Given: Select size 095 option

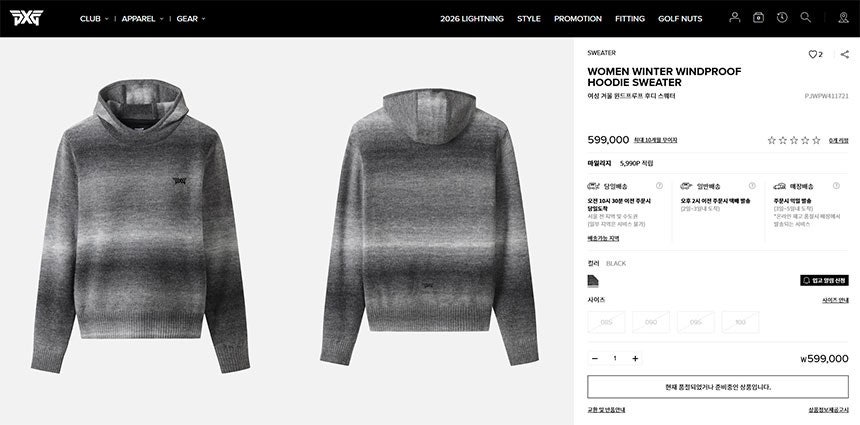Looking at the screenshot, I should 695,322.
